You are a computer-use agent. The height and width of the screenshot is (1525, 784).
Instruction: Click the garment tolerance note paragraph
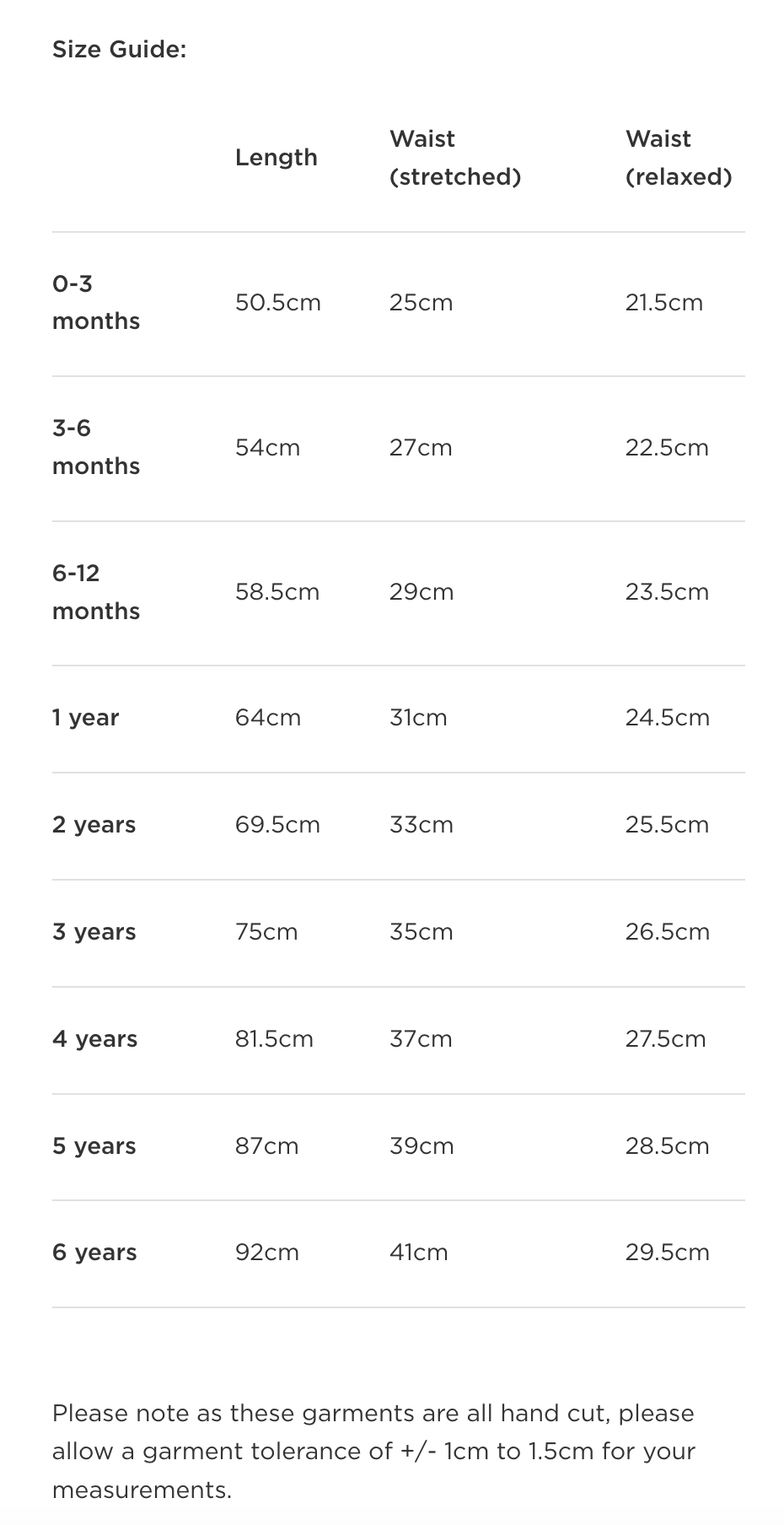click(x=373, y=1451)
